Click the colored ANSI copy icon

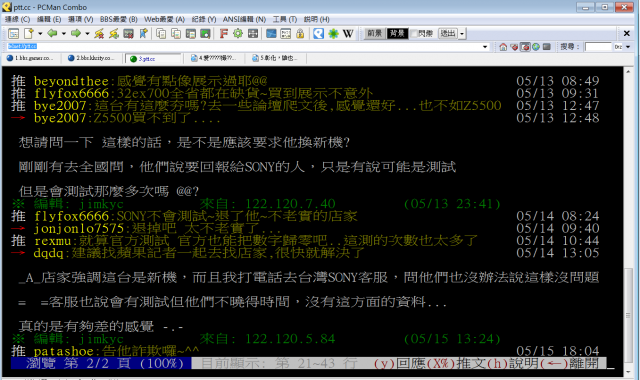[176, 33]
